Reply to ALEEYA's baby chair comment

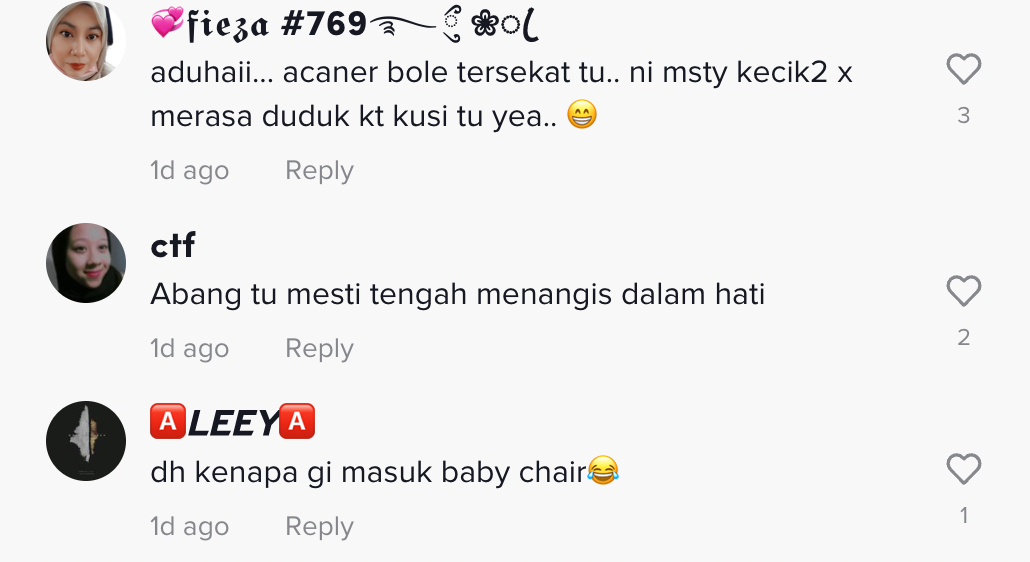(319, 527)
